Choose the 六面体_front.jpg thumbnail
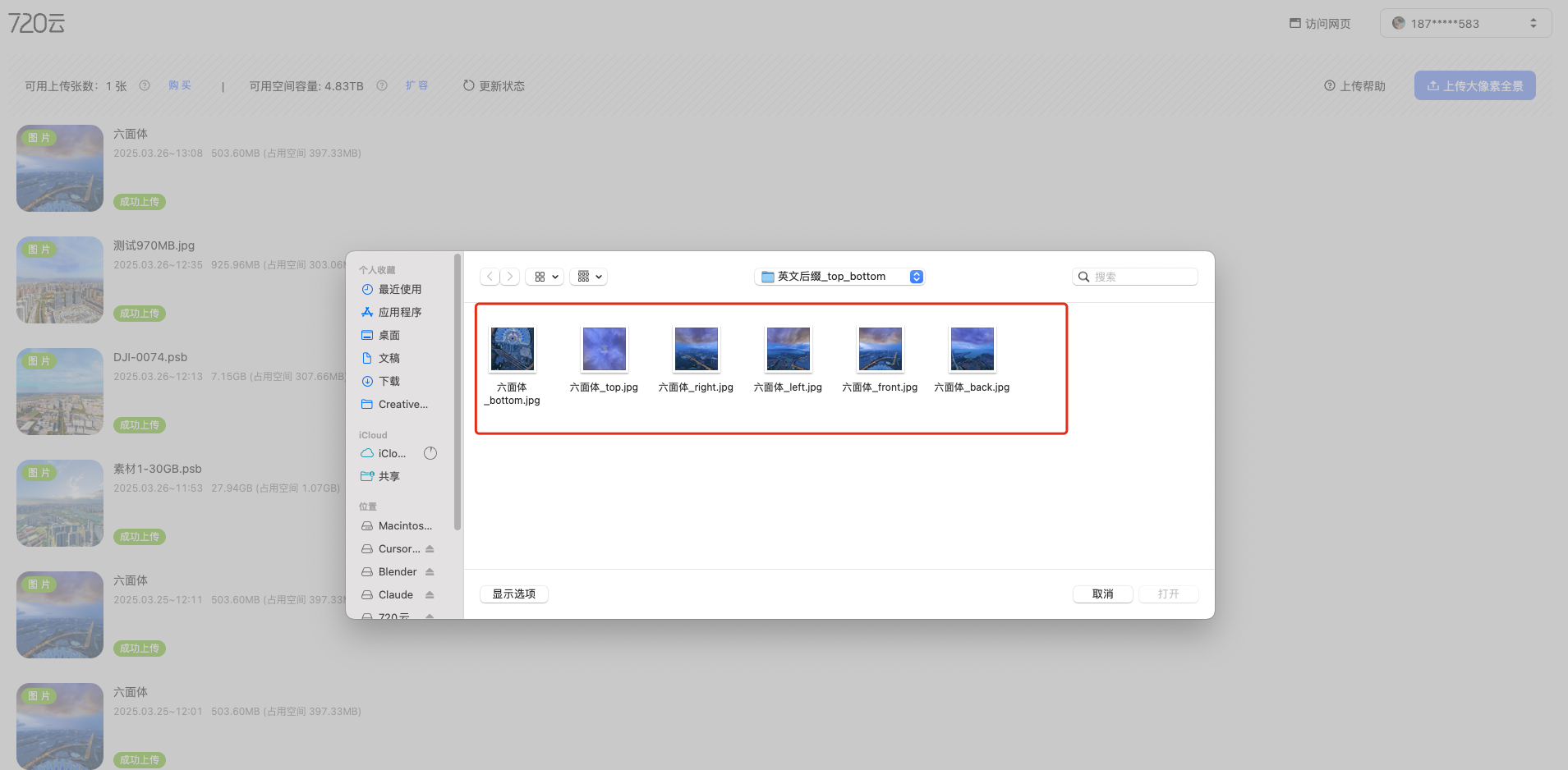Viewport: 1568px width, 770px height. (x=880, y=350)
